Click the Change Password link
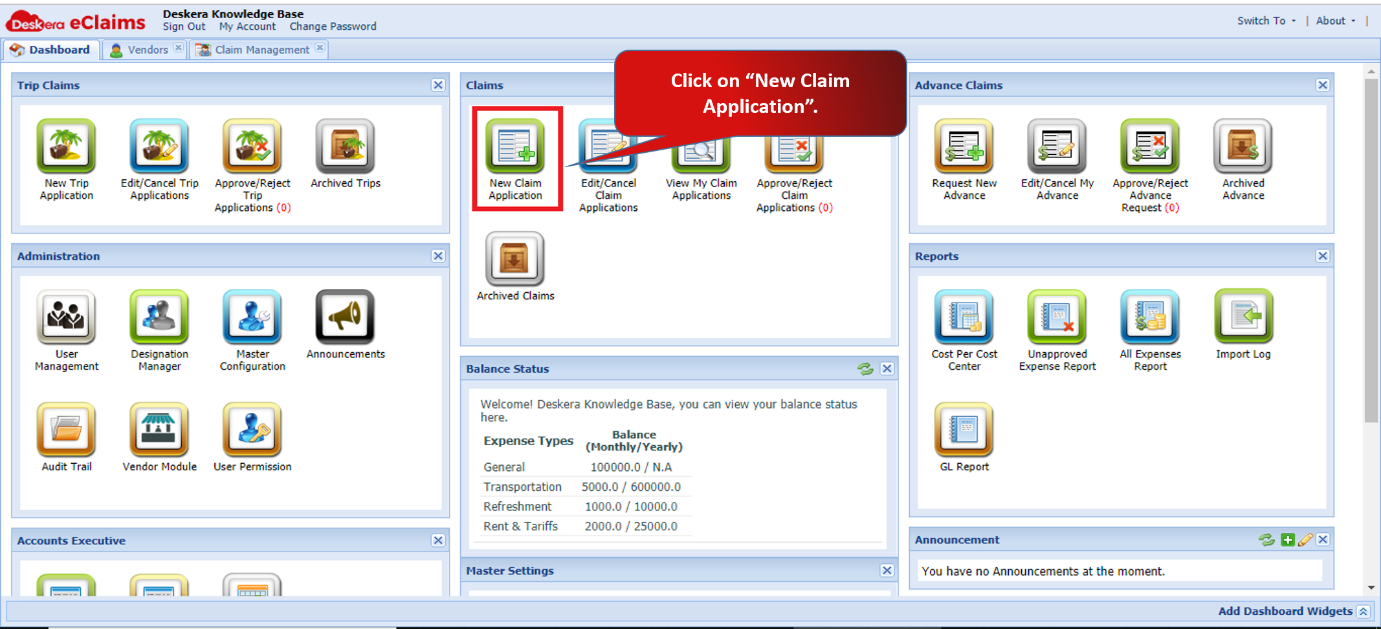Image resolution: width=1381 pixels, height=629 pixels. pyautogui.click(x=333, y=27)
